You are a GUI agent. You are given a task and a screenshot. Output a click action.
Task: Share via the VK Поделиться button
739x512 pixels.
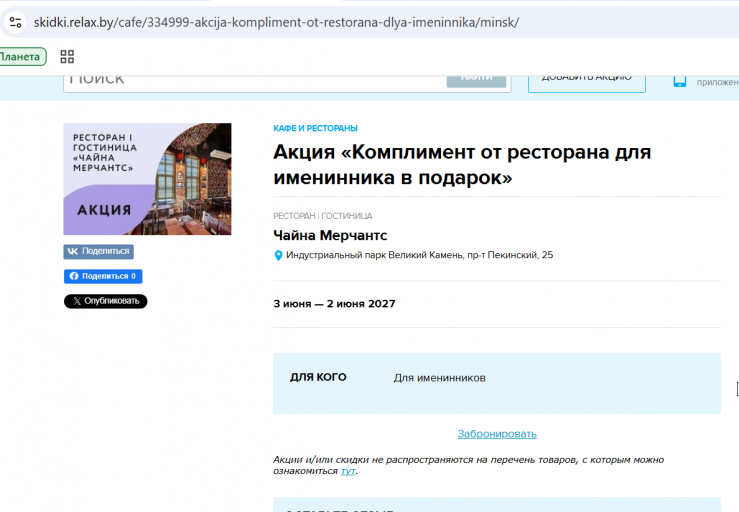coord(99,251)
